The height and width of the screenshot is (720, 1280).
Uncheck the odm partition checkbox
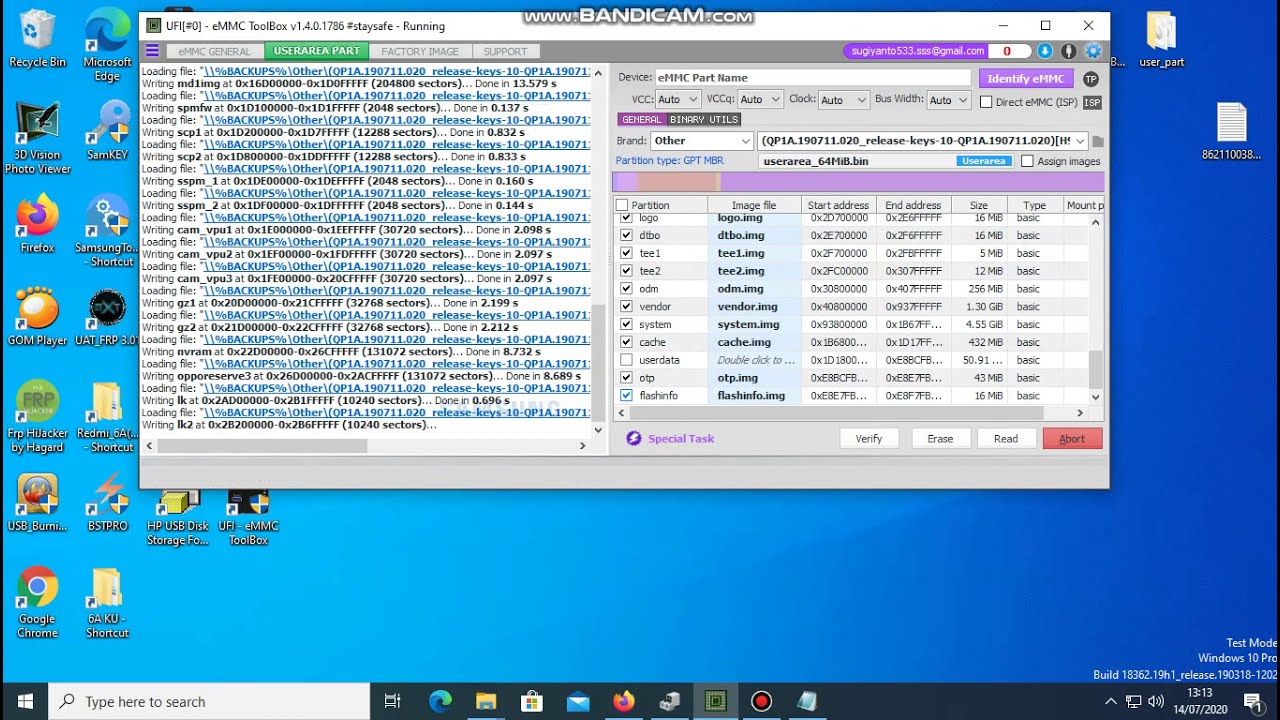[x=626, y=289]
